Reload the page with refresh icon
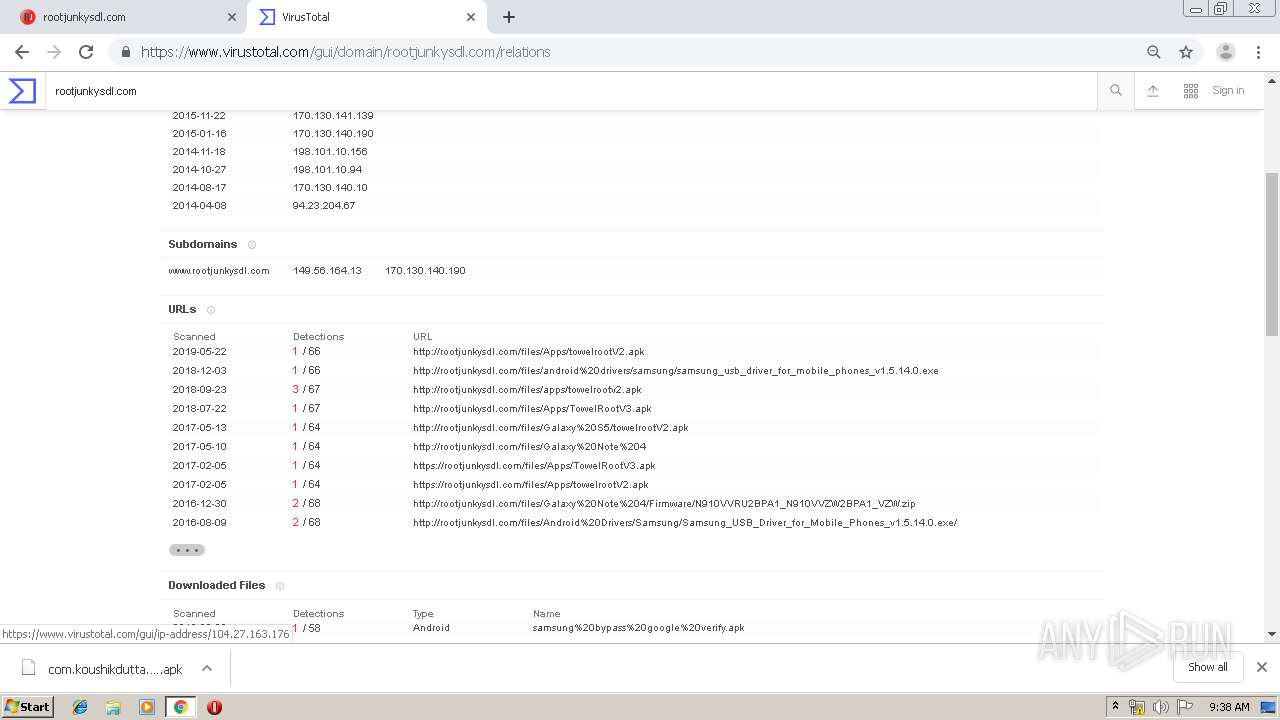 tap(86, 52)
